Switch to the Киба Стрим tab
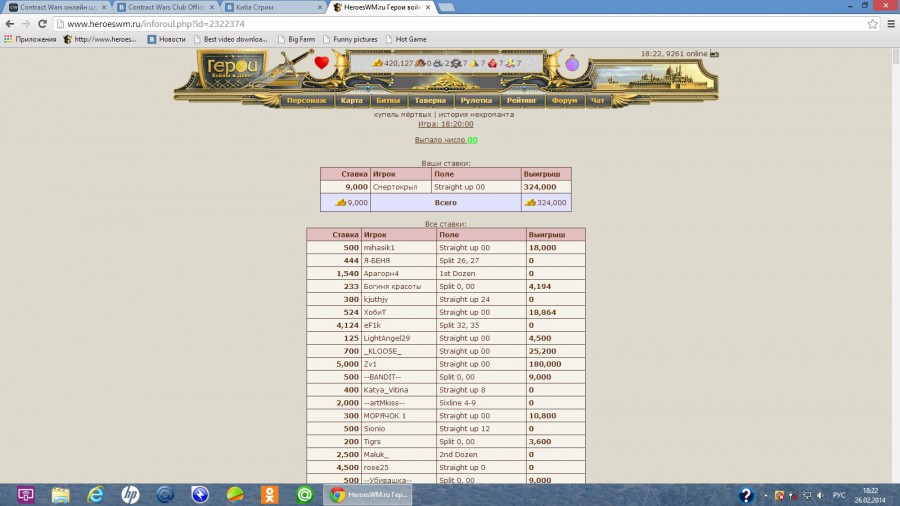The height and width of the screenshot is (506, 900). [270, 7]
